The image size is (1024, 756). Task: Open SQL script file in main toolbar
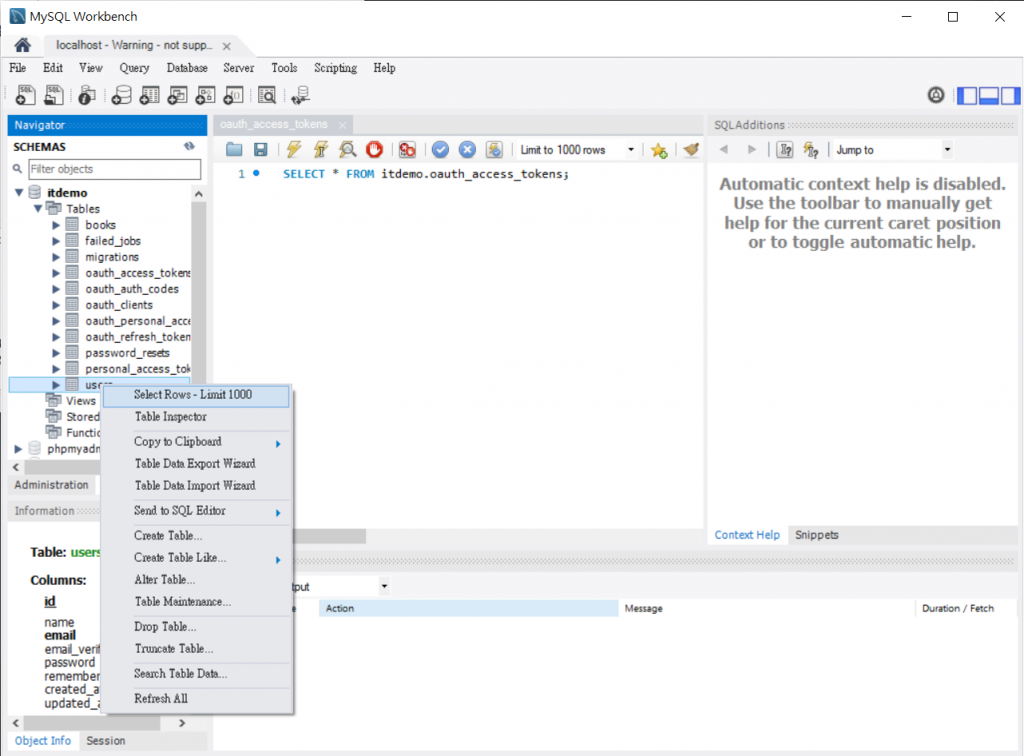pyautogui.click(x=54, y=95)
